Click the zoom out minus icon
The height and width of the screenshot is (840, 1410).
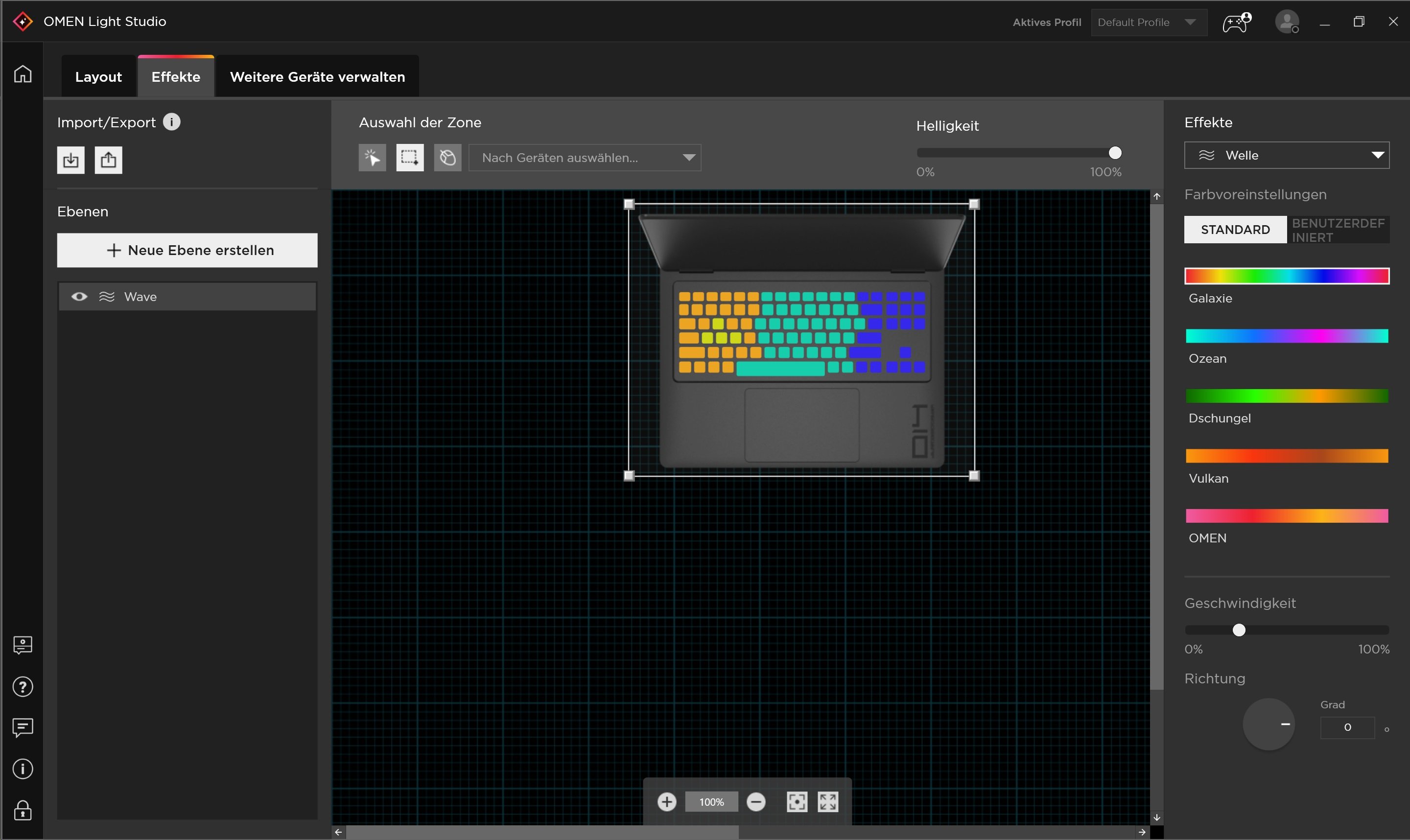[755, 801]
